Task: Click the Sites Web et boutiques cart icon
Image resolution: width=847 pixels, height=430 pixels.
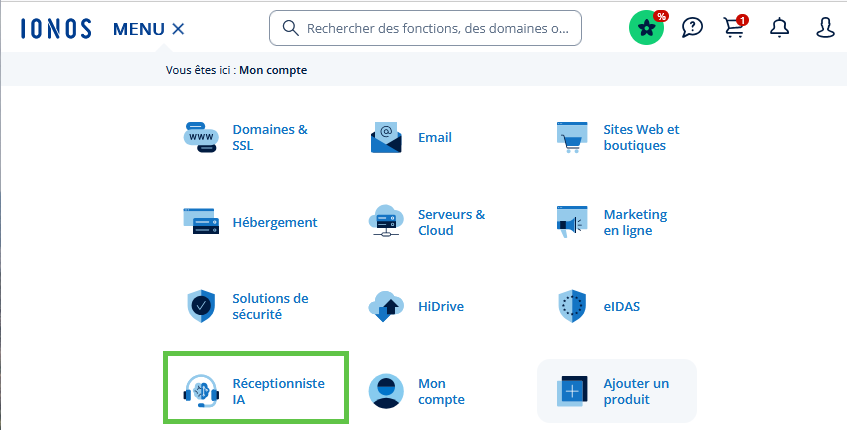Action: pyautogui.click(x=571, y=137)
